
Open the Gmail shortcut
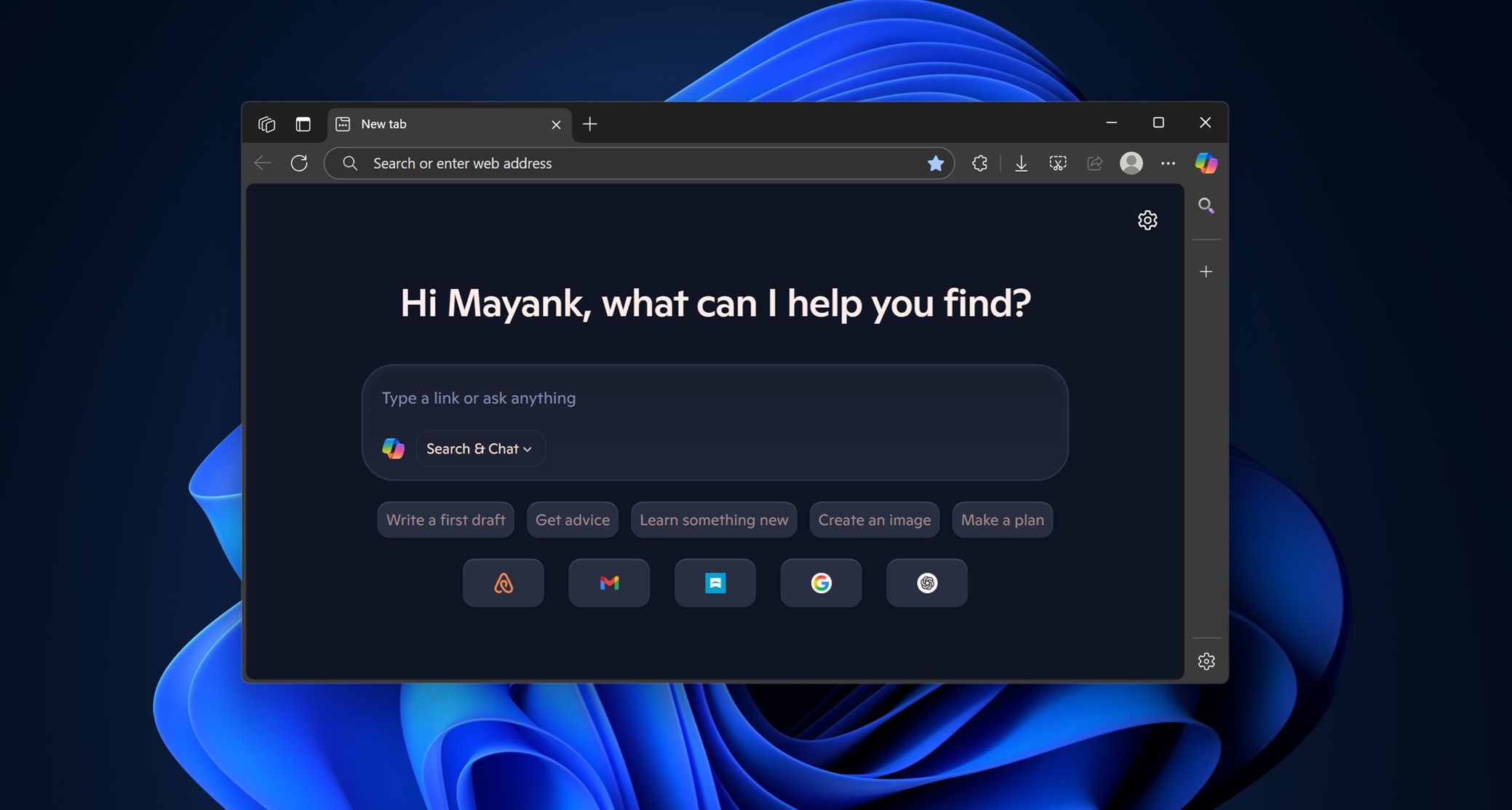click(x=609, y=582)
